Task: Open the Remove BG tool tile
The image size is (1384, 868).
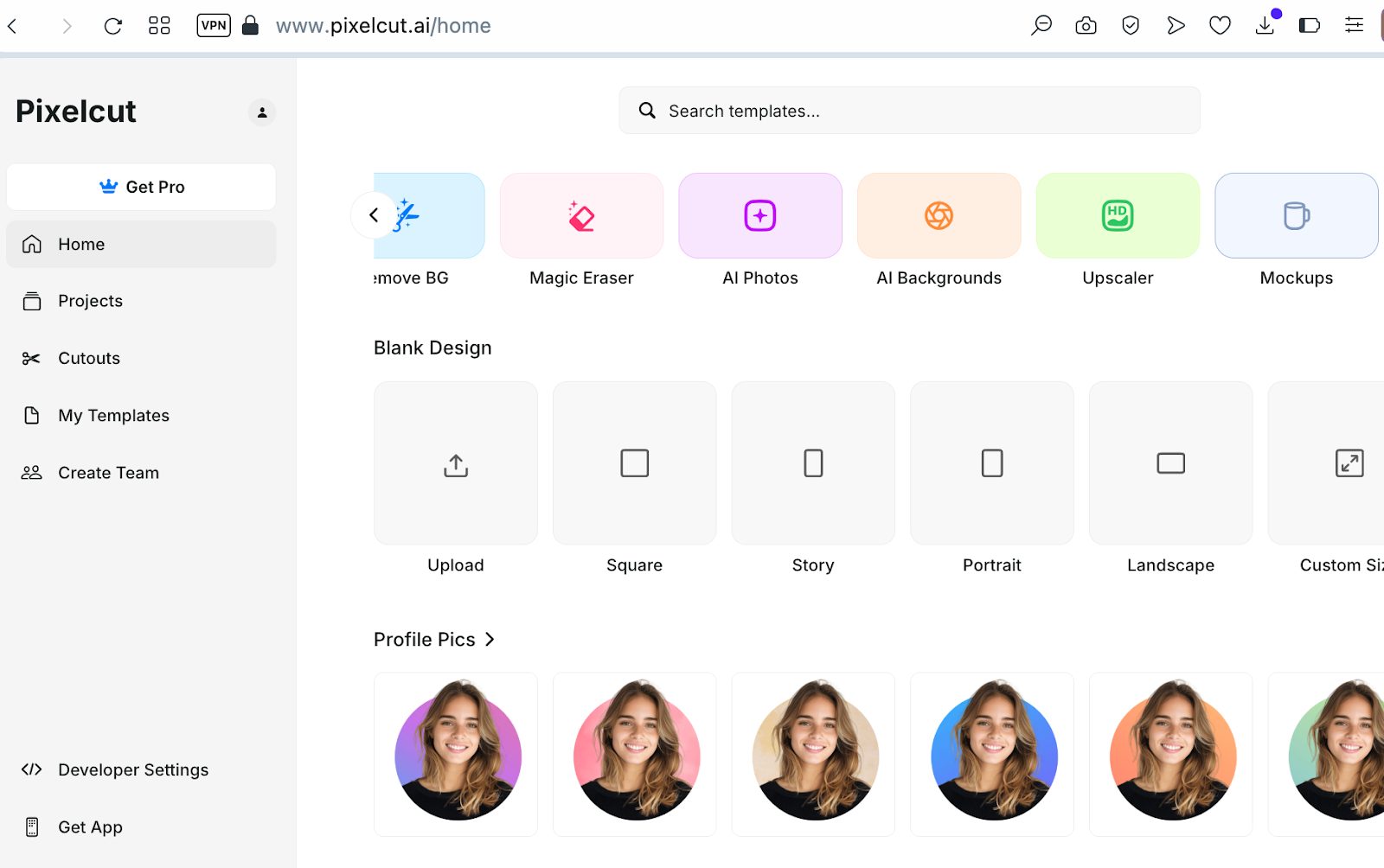Action: [x=429, y=215]
